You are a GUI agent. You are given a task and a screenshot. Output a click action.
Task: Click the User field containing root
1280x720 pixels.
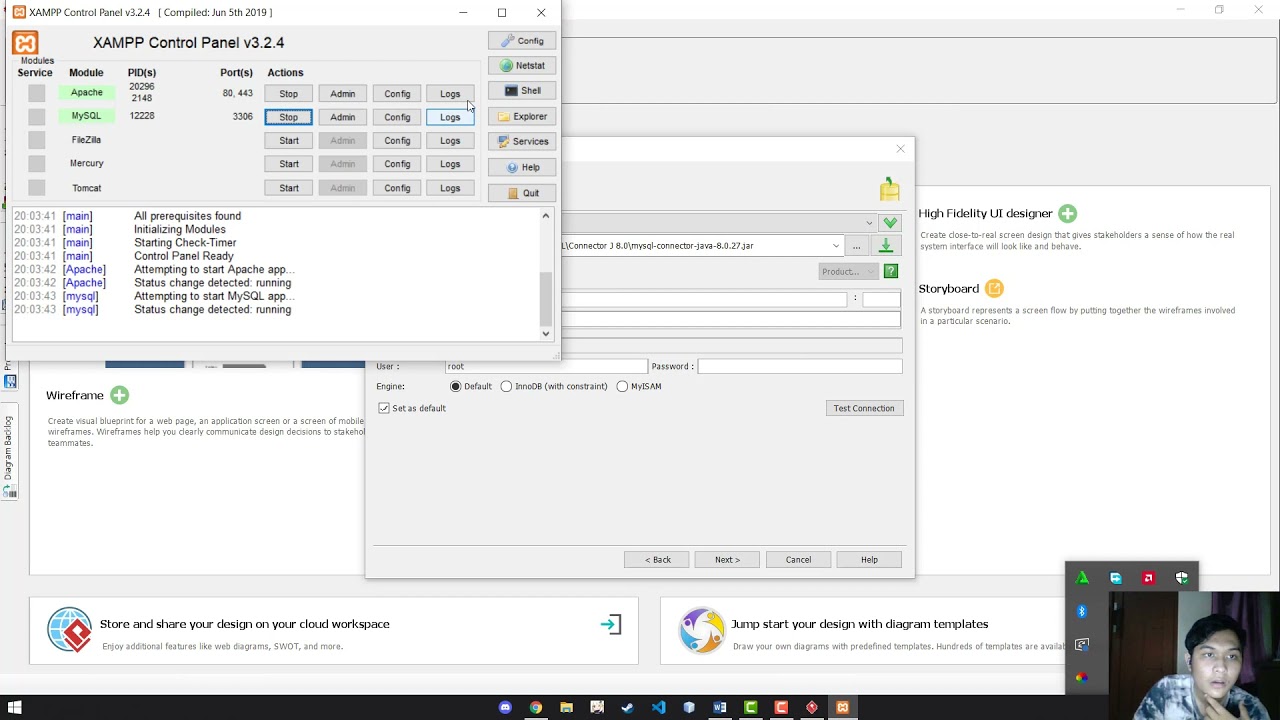(546, 366)
